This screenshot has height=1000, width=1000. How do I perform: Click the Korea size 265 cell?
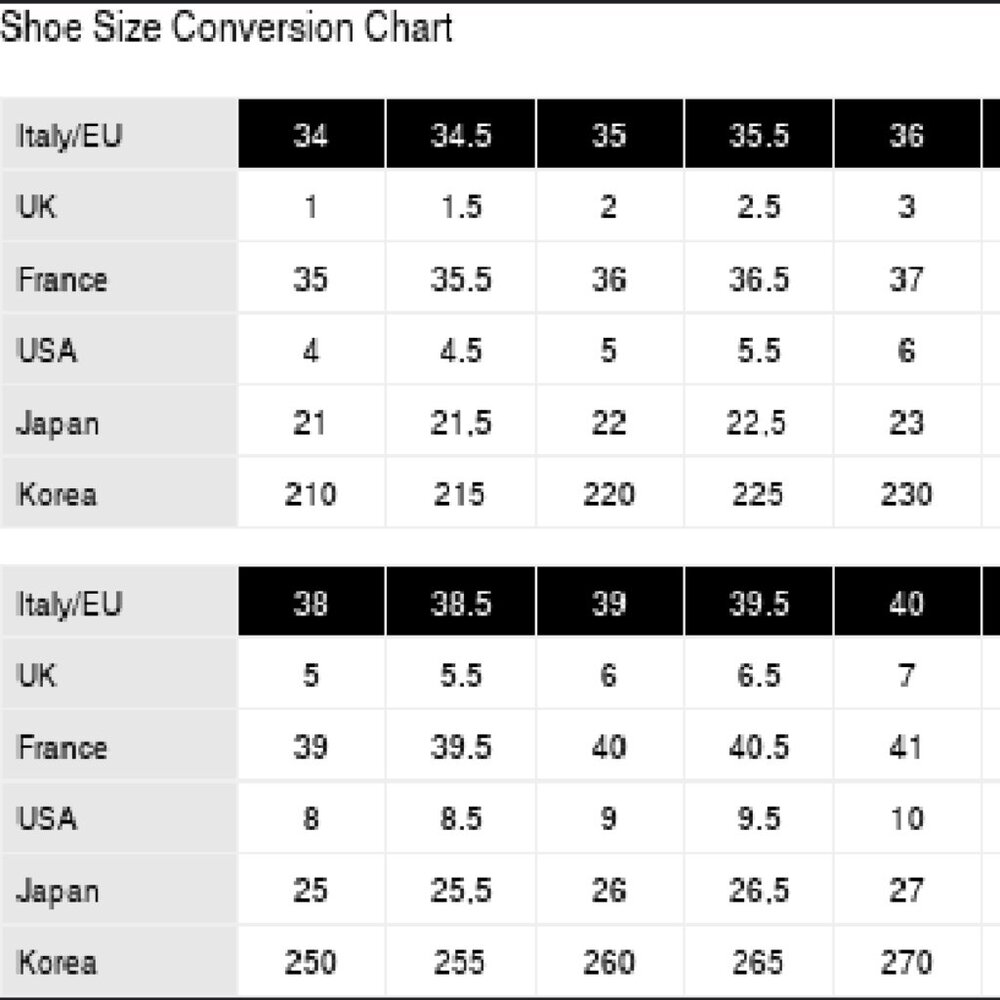[758, 962]
